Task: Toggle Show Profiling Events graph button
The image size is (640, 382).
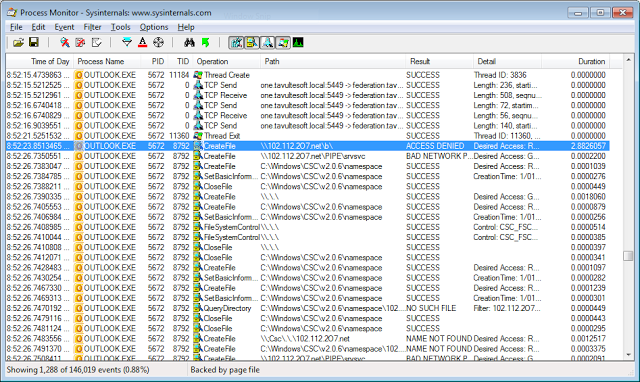Action: 298,42
